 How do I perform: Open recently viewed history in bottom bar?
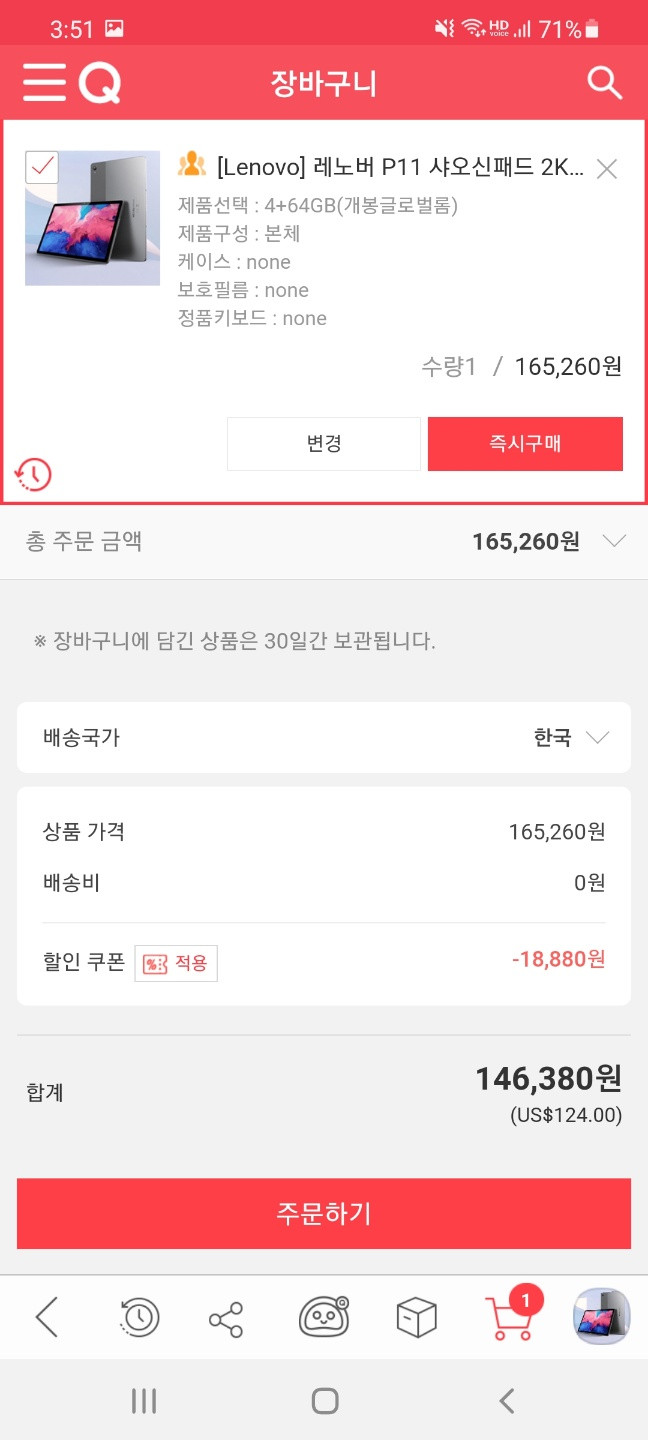point(137,1317)
